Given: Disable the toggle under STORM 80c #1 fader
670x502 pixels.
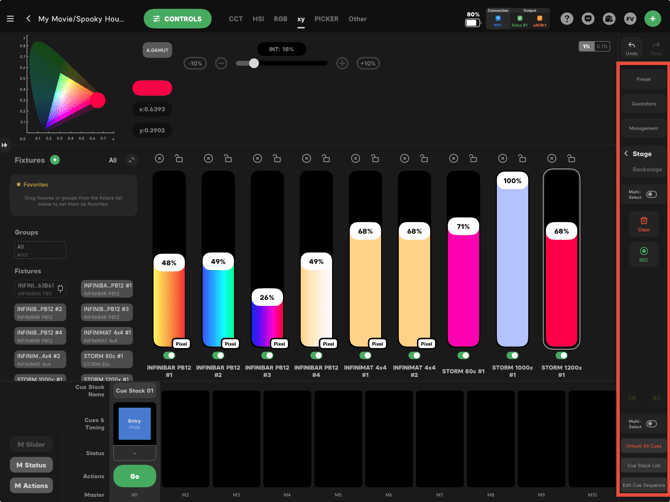Looking at the screenshot, I should pyautogui.click(x=463, y=355).
